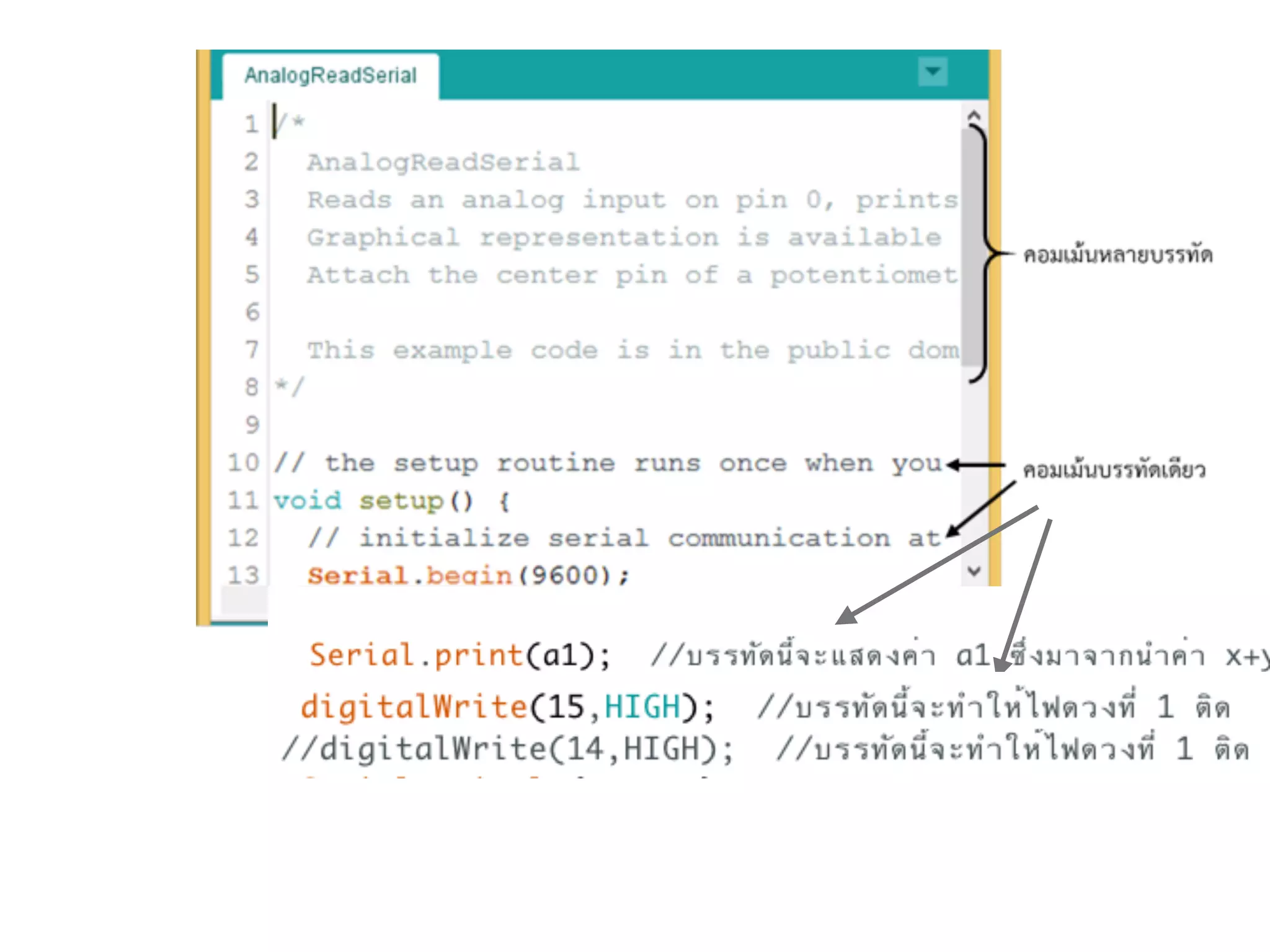1270x952 pixels.
Task: Click the AnalogReadSerial comment text on line 2
Action: (x=443, y=162)
